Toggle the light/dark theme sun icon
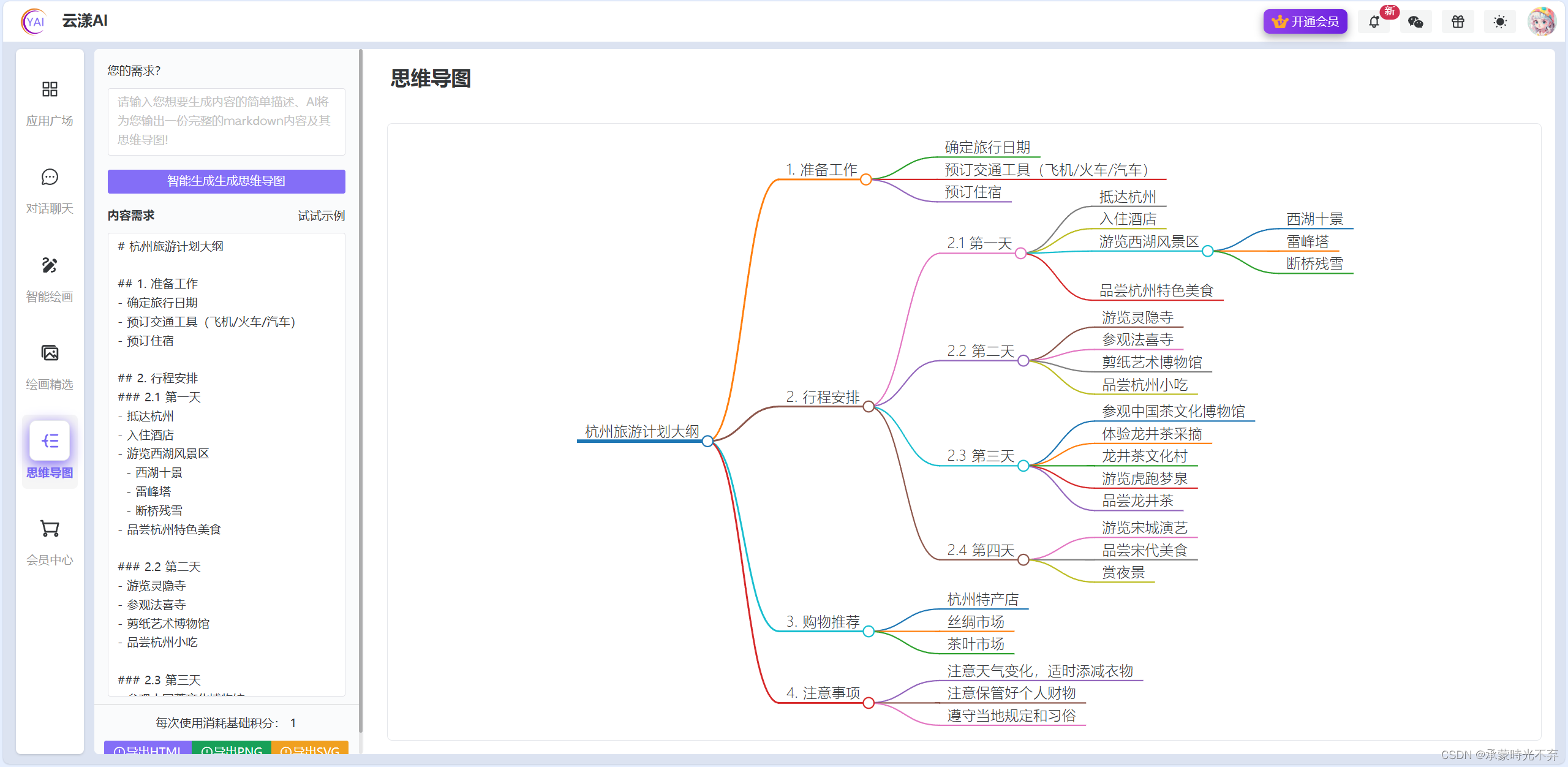 point(1500,22)
